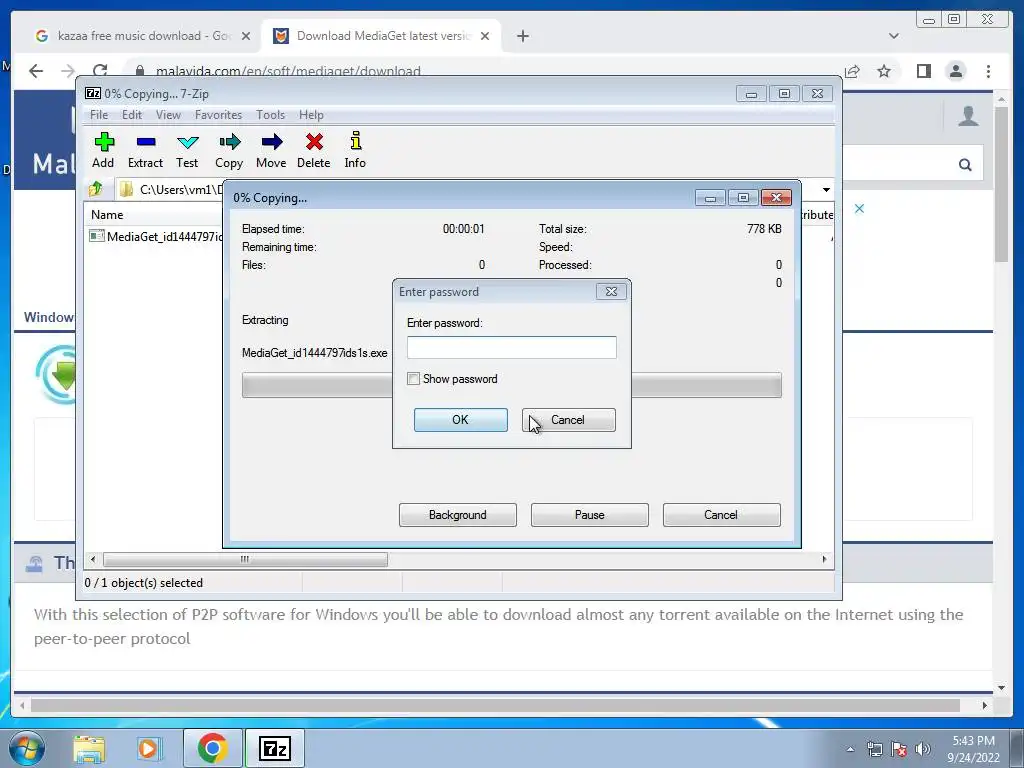Click the Test toolbar icon in 7-Zip

coord(187,150)
